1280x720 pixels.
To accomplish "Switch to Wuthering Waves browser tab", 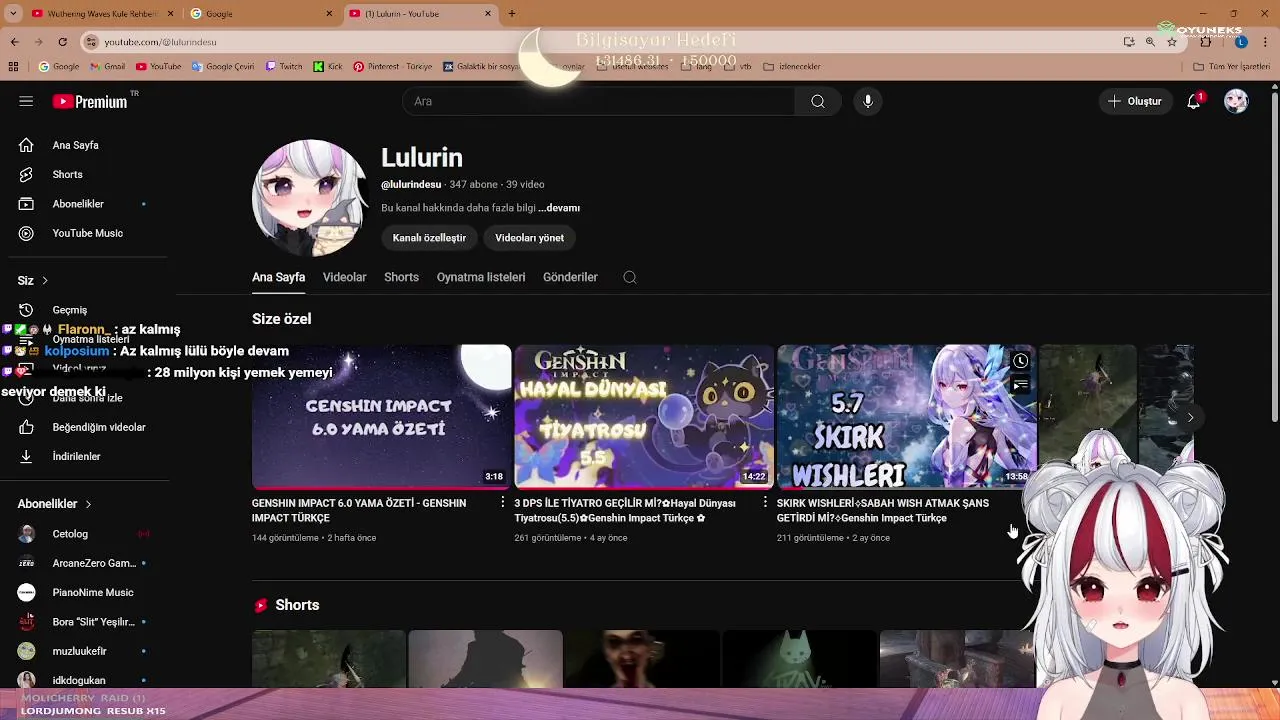I will tap(100, 14).
